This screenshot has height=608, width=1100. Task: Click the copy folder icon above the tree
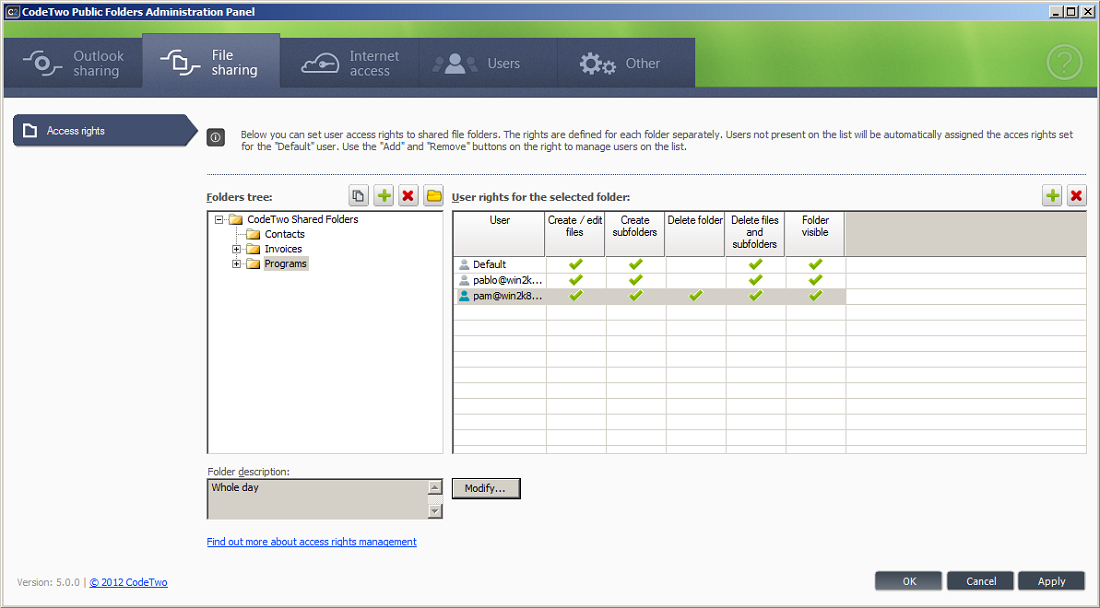tap(358, 196)
